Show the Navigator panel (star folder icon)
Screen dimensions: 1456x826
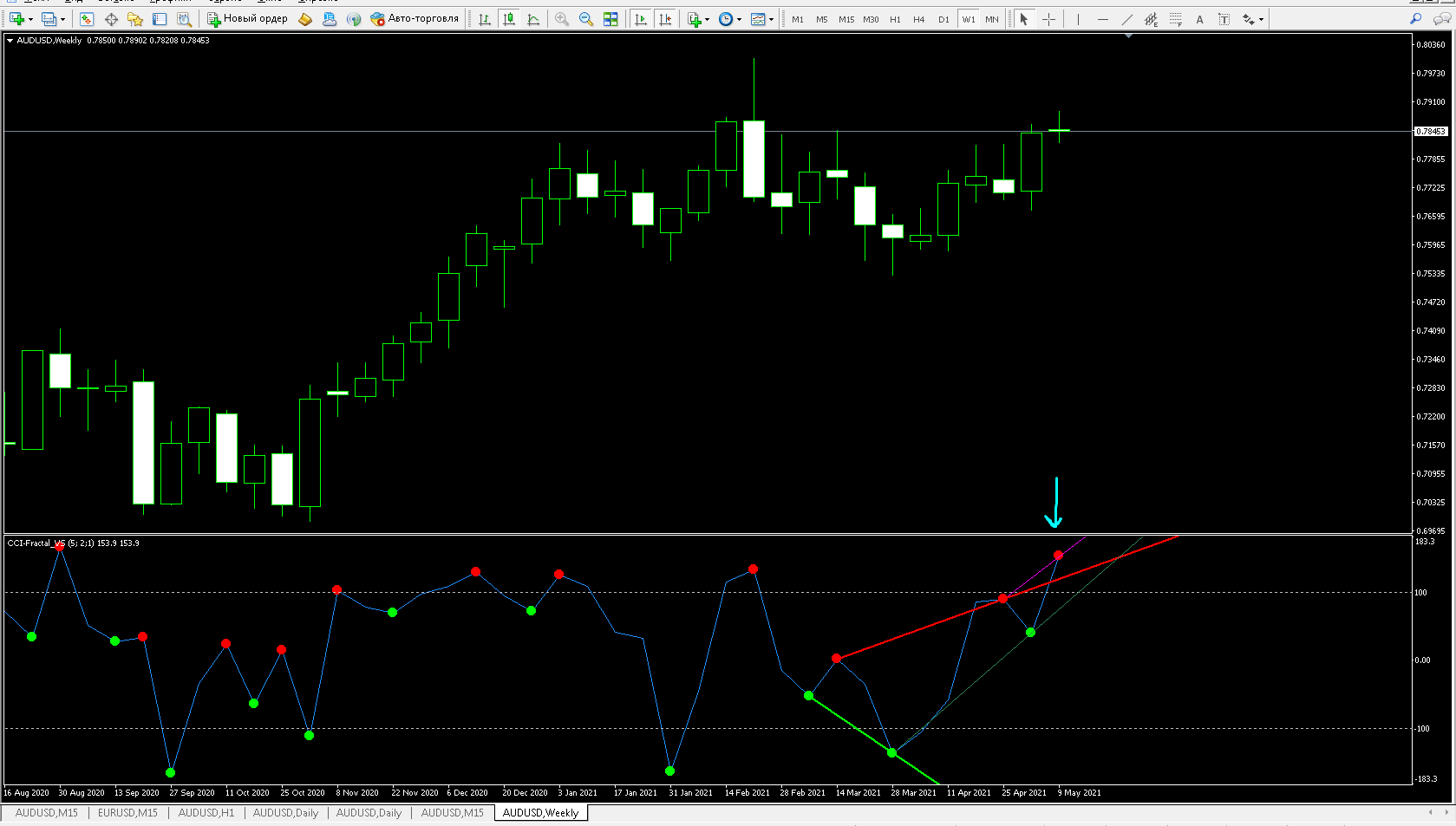click(135, 19)
